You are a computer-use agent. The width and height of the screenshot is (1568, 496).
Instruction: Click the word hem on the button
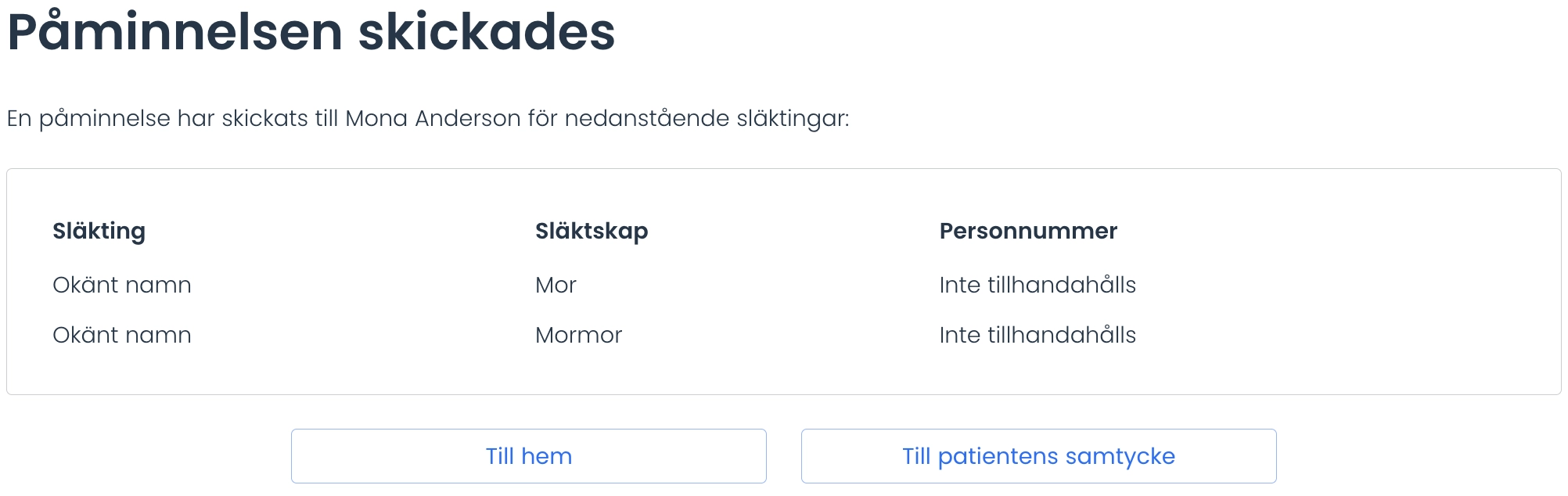(x=546, y=456)
